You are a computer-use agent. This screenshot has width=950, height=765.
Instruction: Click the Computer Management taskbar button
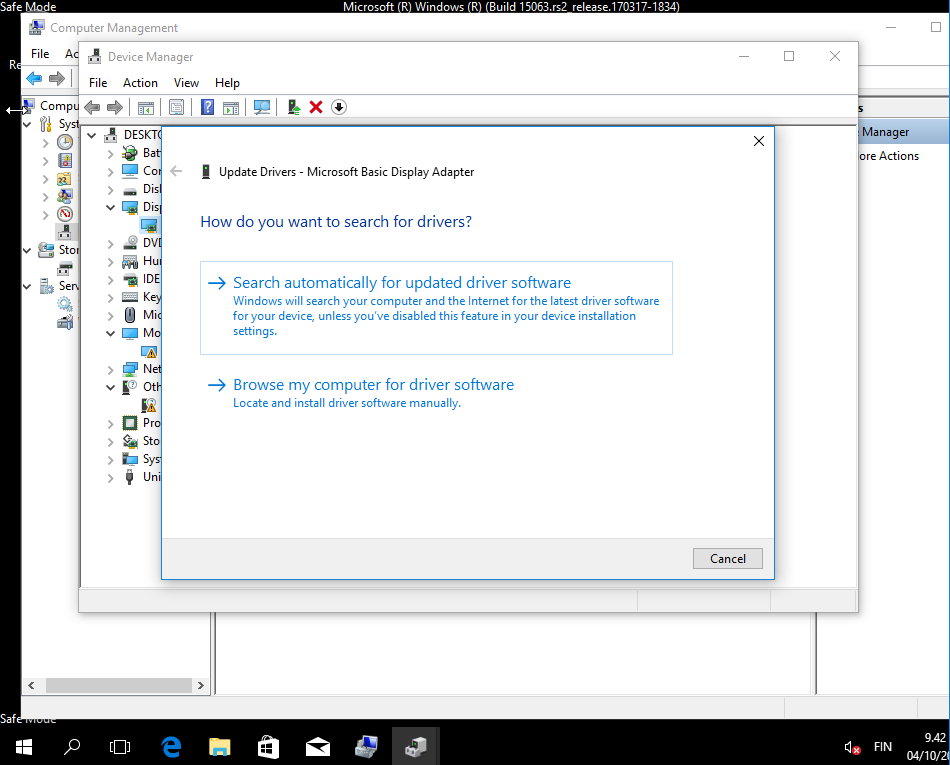pyautogui.click(x=366, y=747)
